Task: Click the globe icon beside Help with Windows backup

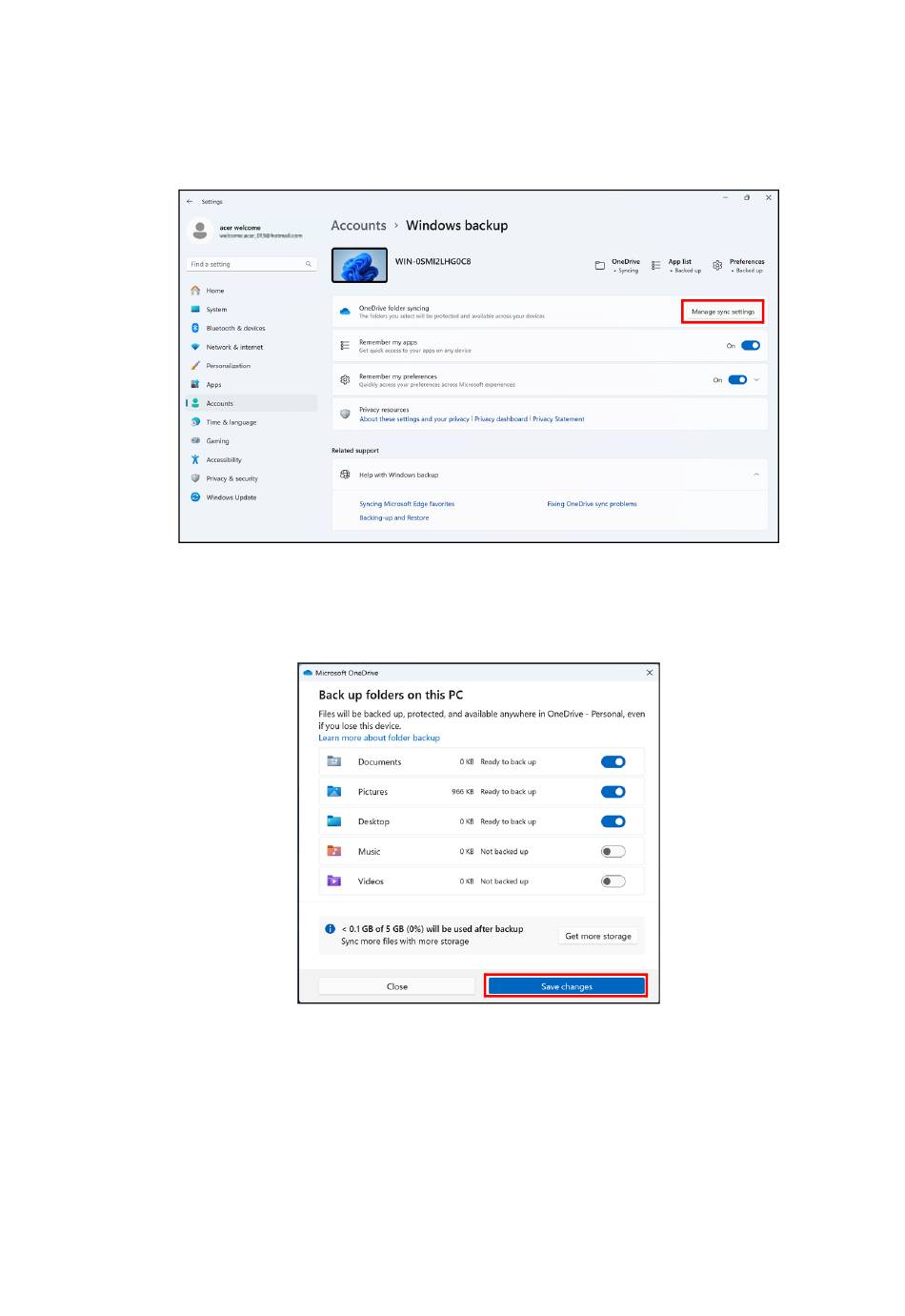Action: pos(345,475)
